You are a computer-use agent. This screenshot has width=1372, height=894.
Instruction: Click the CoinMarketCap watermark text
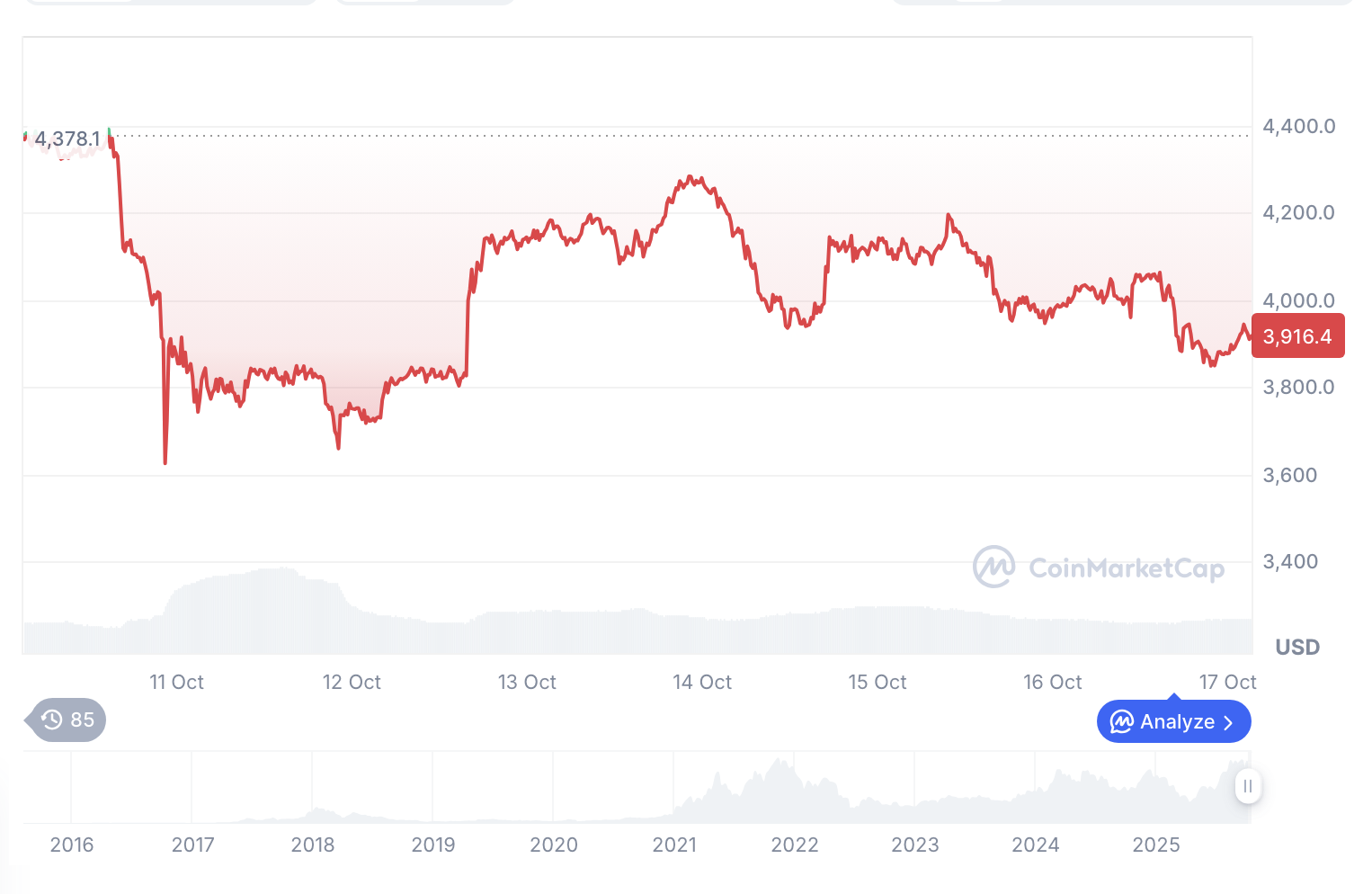pos(1127,568)
